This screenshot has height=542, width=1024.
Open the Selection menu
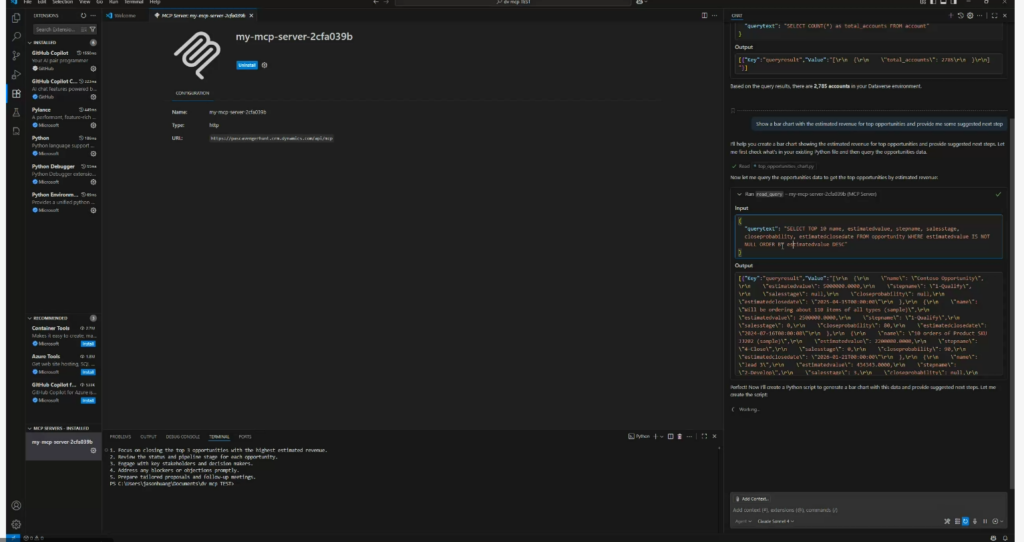tap(63, 2)
